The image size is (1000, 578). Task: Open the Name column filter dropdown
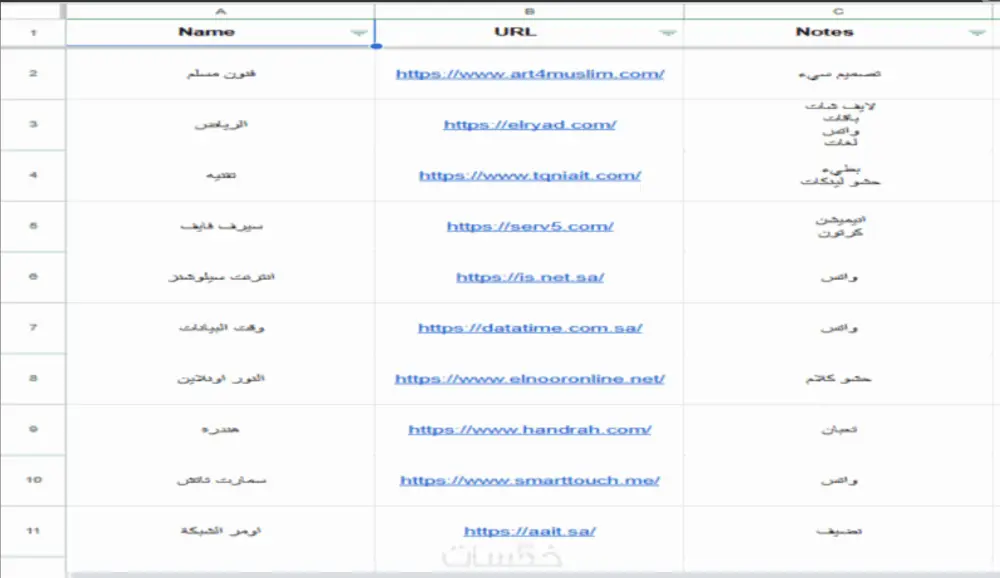tap(359, 33)
